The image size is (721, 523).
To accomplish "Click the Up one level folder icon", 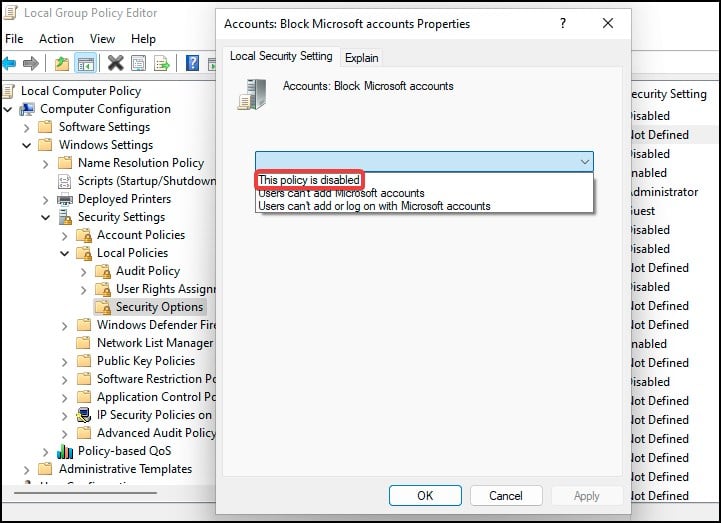I will click(62, 63).
